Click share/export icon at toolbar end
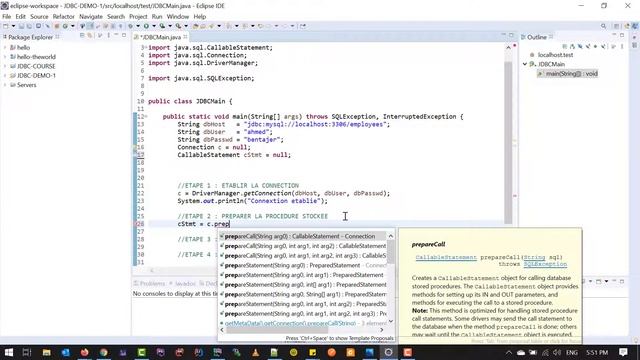 pyautogui.click(x=303, y=26)
